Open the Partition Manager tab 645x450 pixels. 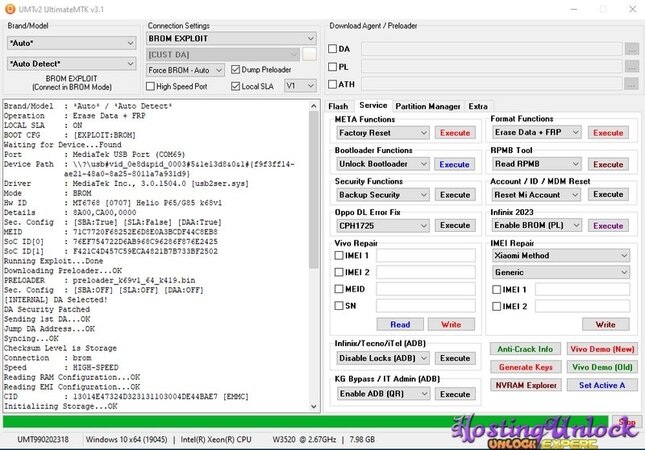(x=428, y=106)
